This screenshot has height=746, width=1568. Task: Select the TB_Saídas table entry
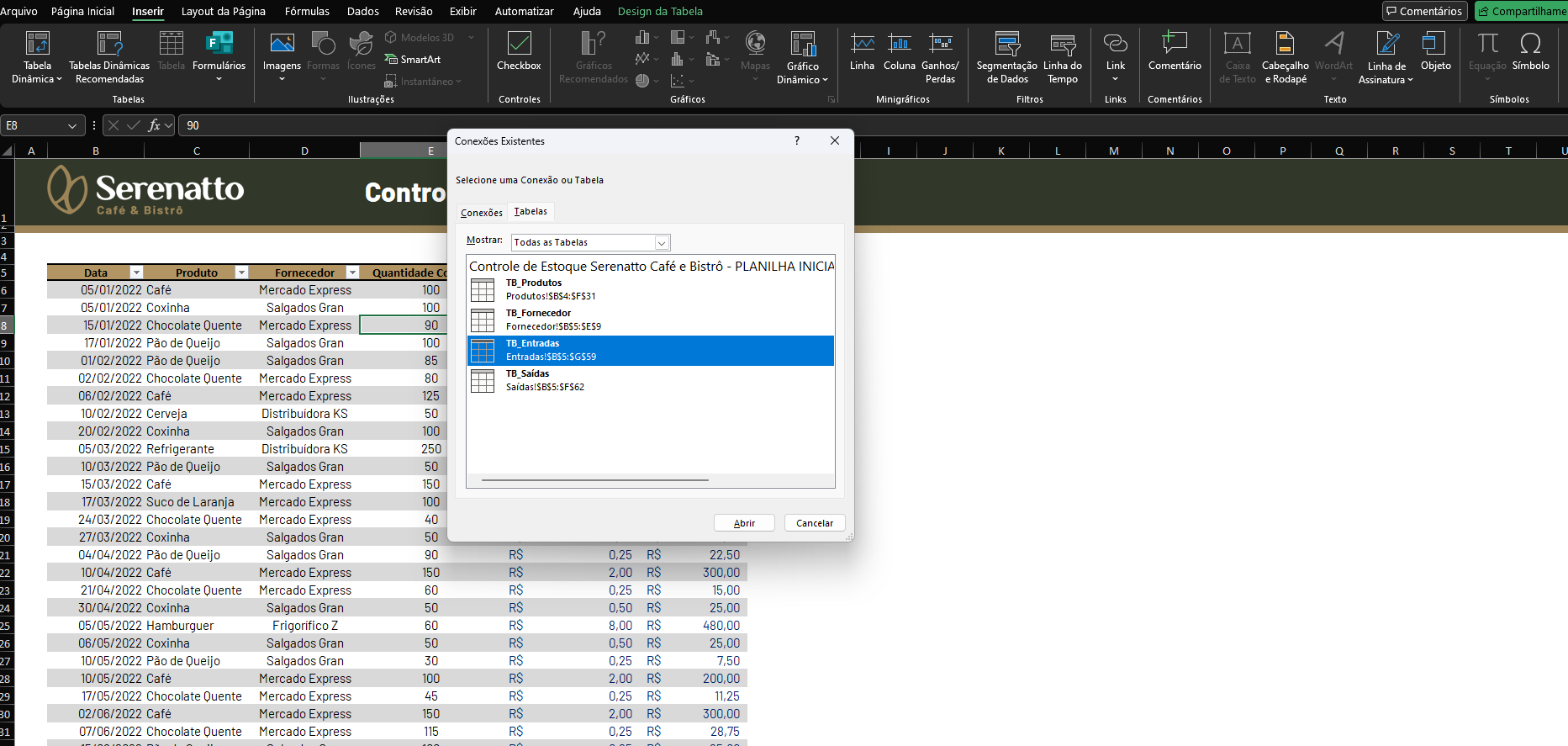click(x=650, y=380)
